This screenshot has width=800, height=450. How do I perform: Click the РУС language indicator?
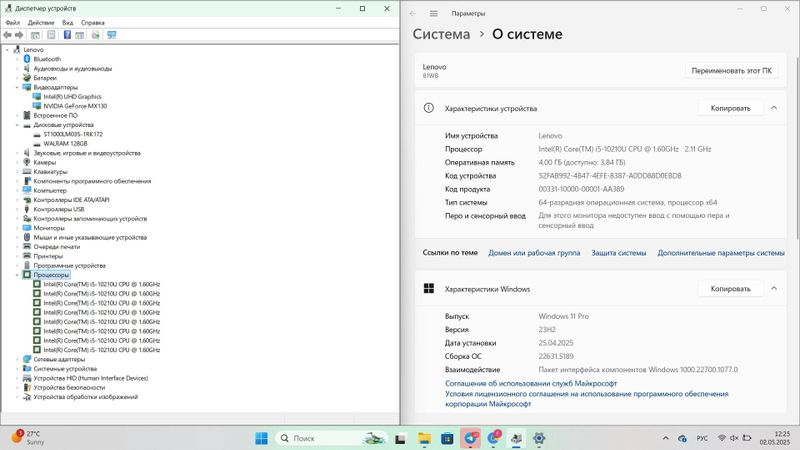coord(702,438)
